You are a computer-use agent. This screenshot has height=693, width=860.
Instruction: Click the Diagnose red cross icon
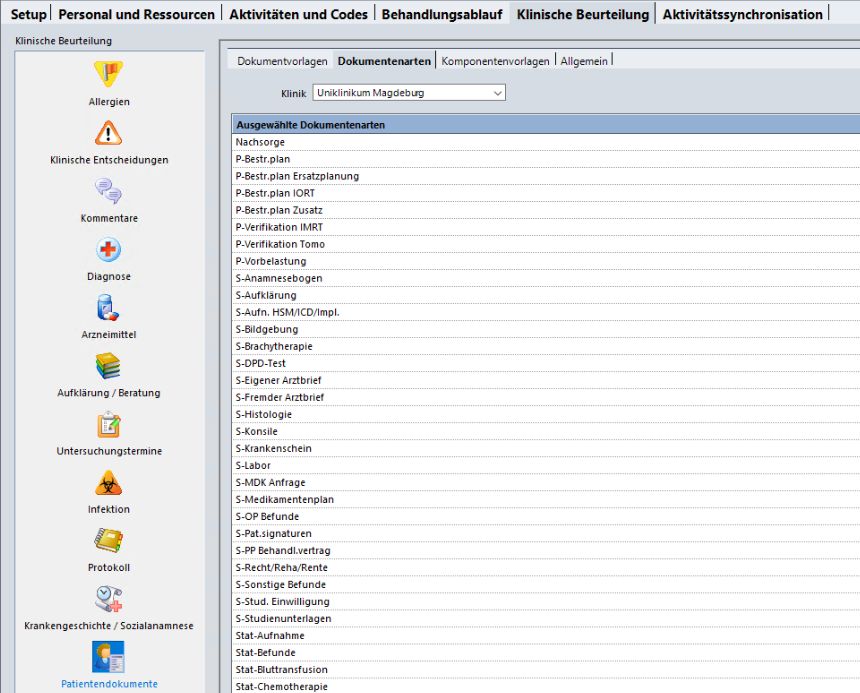pyautogui.click(x=108, y=250)
